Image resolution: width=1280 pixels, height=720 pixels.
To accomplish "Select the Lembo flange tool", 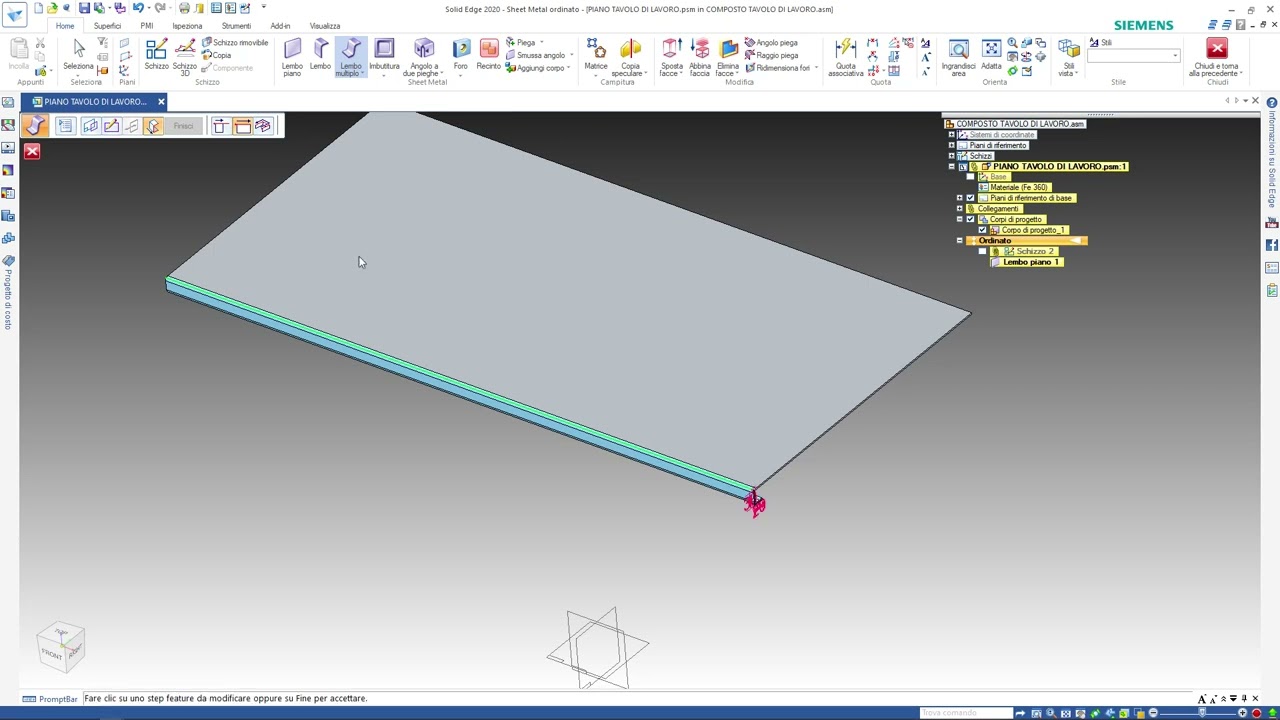I will tap(320, 56).
